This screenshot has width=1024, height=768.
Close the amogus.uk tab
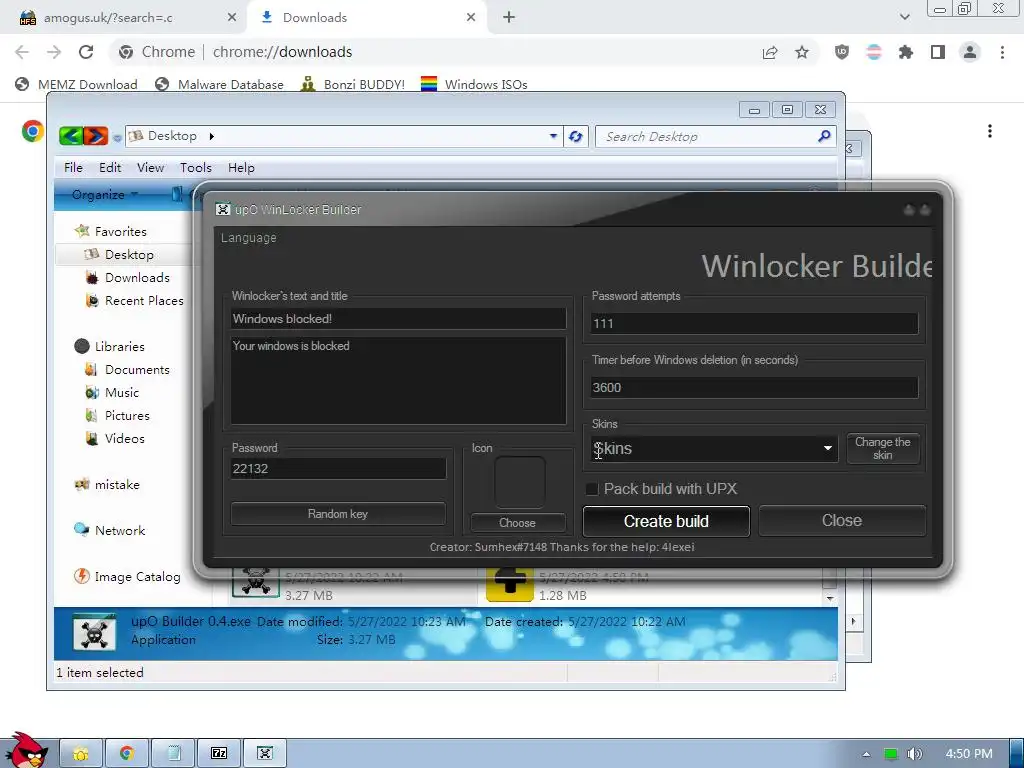coord(232,18)
